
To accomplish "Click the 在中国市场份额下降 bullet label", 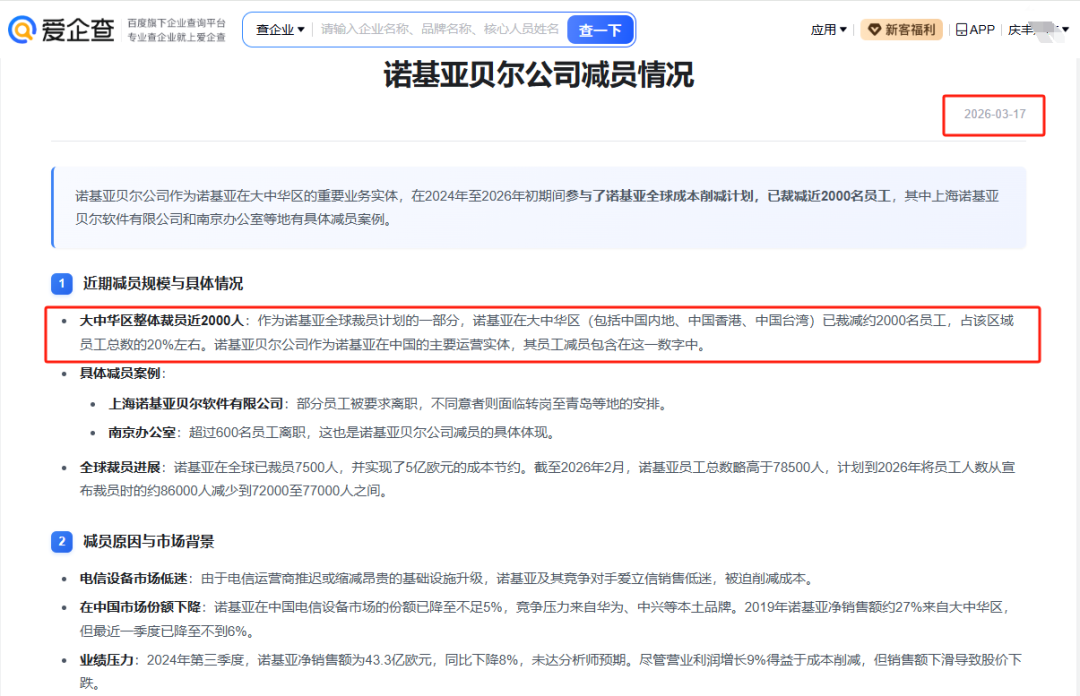I will point(140,607).
